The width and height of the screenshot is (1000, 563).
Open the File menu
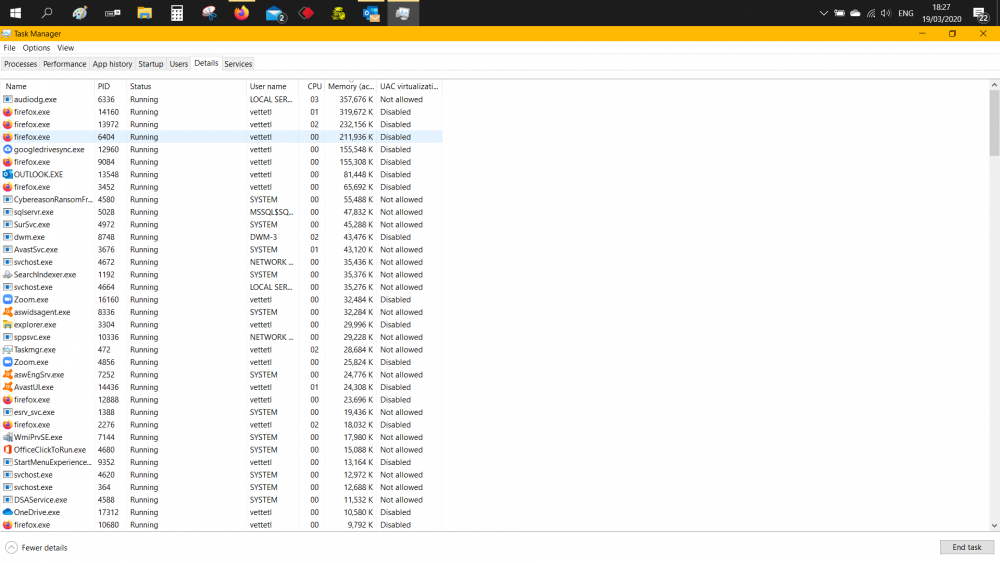[10, 48]
